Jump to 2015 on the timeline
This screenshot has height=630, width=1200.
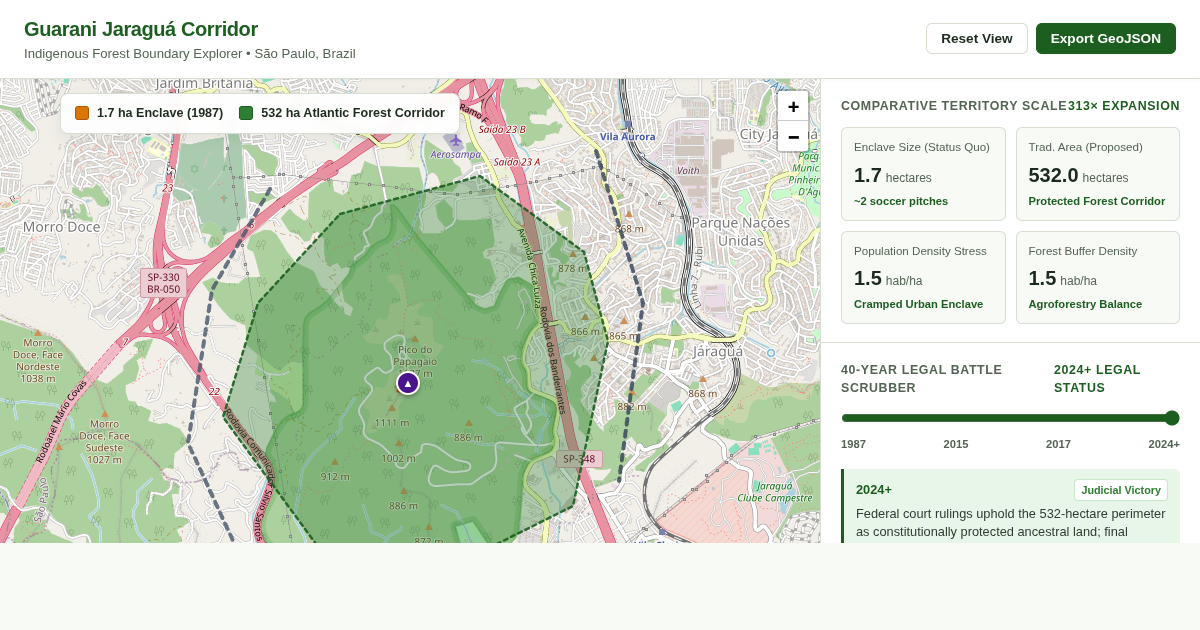tap(956, 444)
